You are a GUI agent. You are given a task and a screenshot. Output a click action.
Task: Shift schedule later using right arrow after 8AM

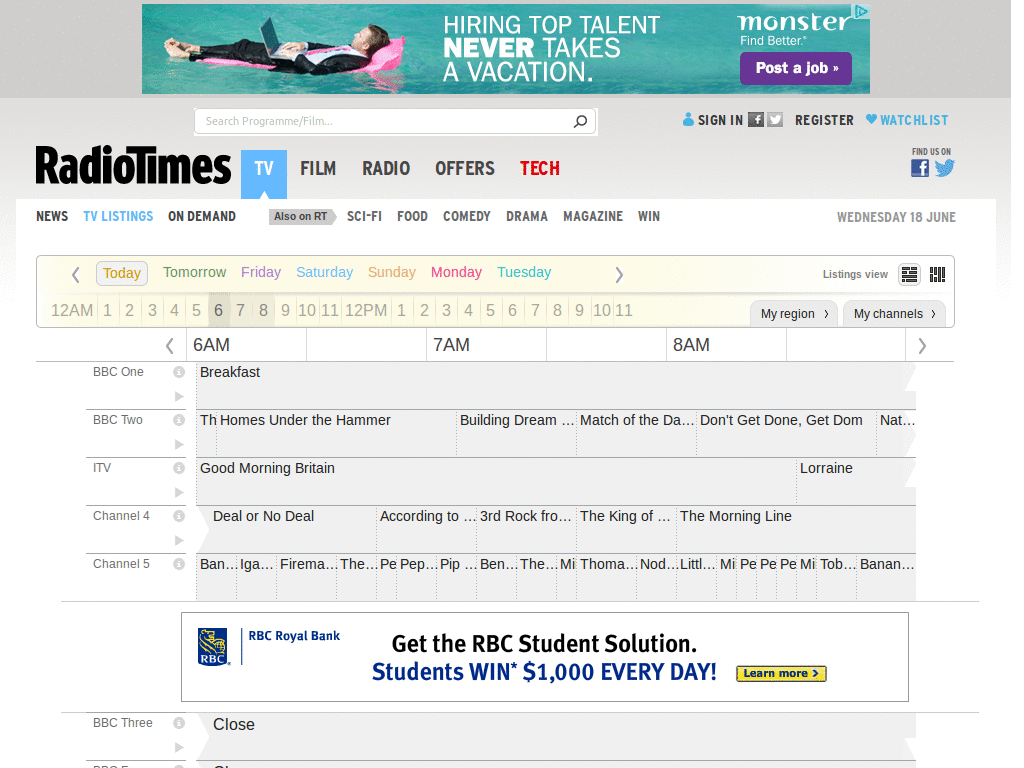921,345
